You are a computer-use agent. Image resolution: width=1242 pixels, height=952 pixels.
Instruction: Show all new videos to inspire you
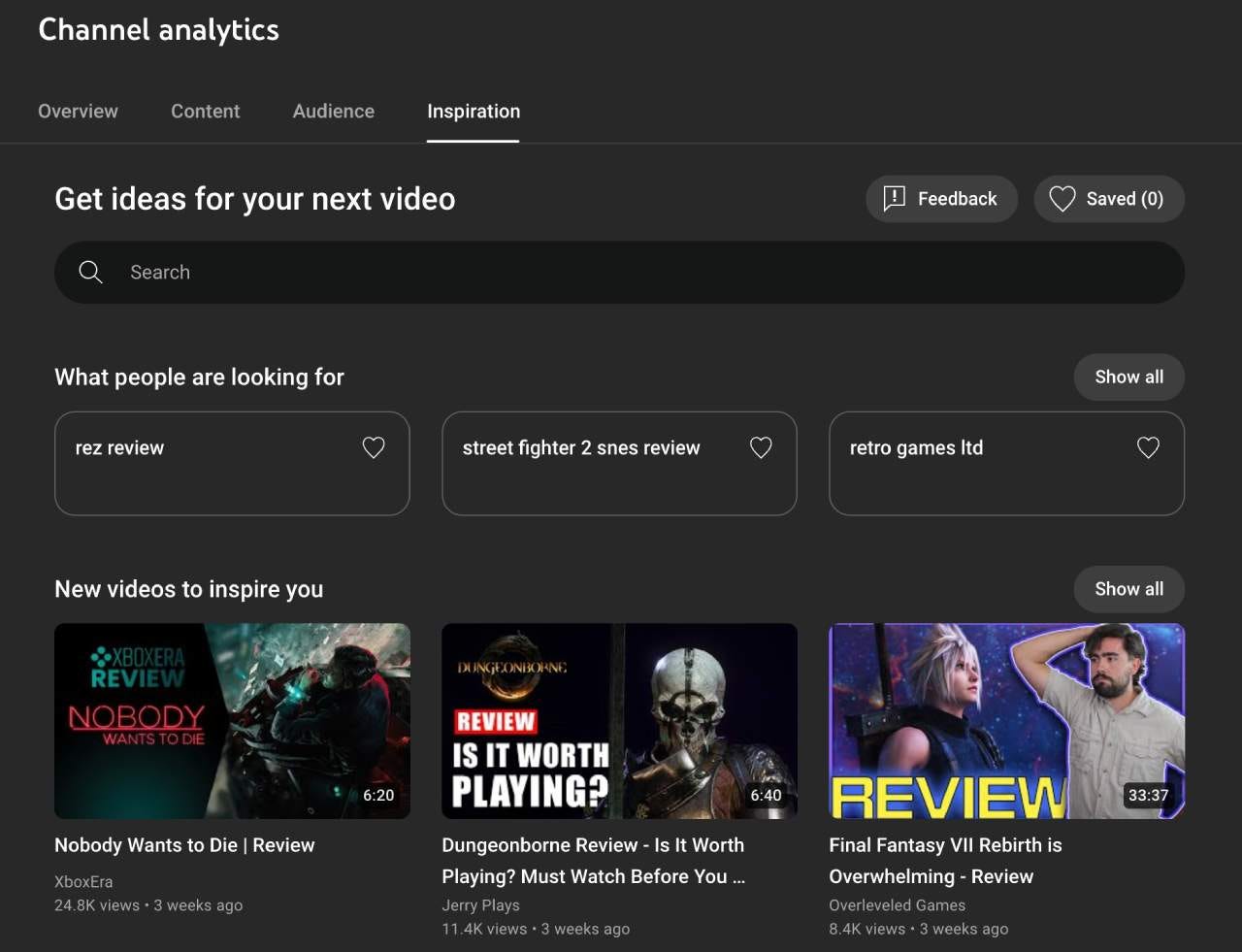click(1128, 589)
